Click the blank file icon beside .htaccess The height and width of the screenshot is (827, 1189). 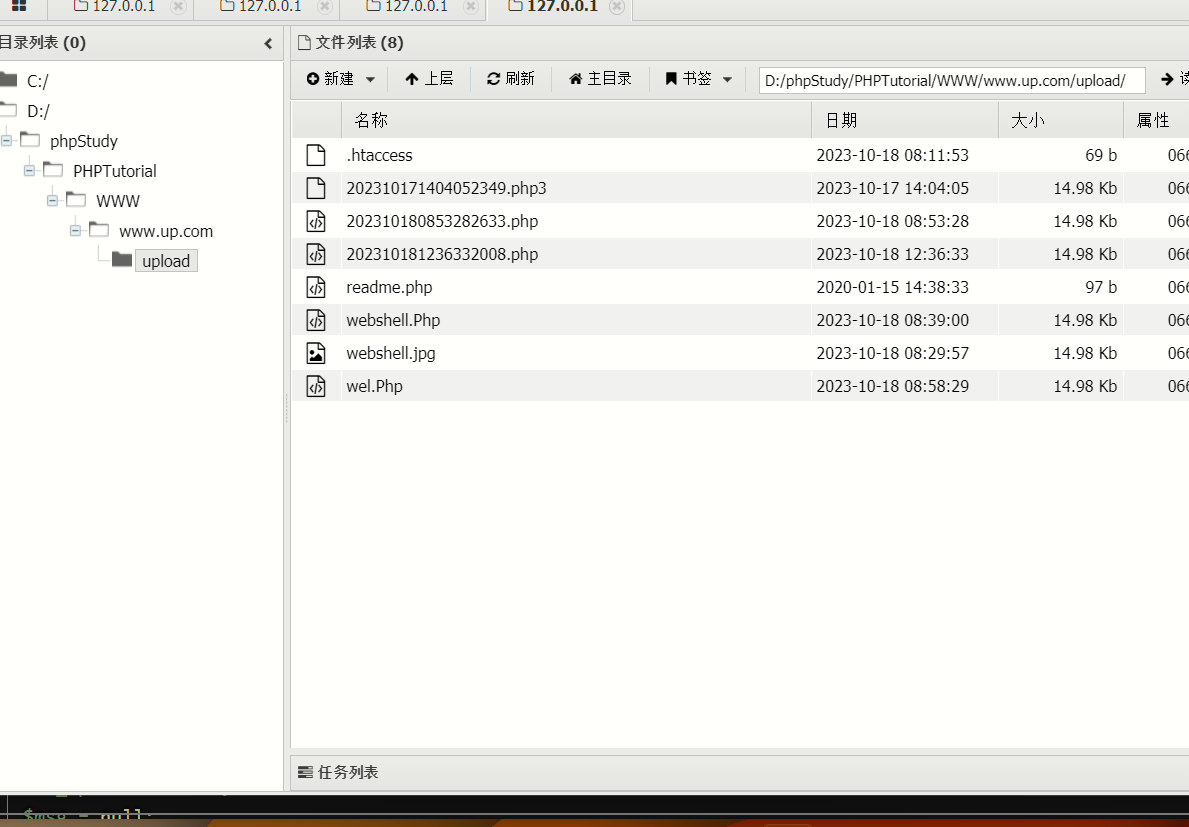coord(316,155)
